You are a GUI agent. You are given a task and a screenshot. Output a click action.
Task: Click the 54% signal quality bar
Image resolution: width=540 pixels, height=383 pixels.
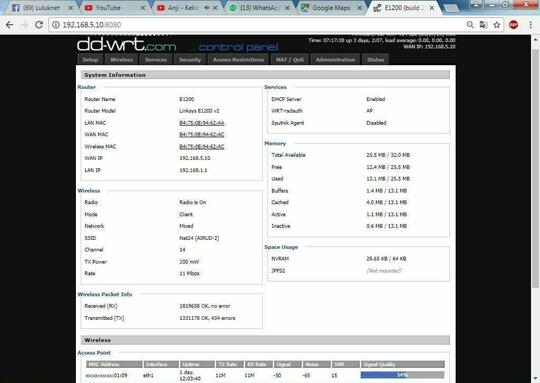pyautogui.click(x=402, y=375)
